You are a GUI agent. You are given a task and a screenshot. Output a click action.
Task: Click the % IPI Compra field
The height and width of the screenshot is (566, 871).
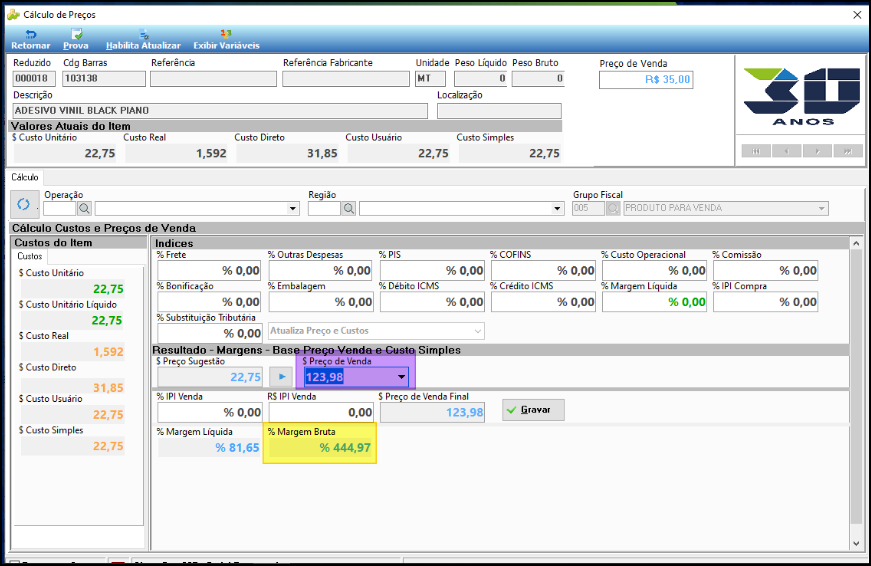coord(765,302)
